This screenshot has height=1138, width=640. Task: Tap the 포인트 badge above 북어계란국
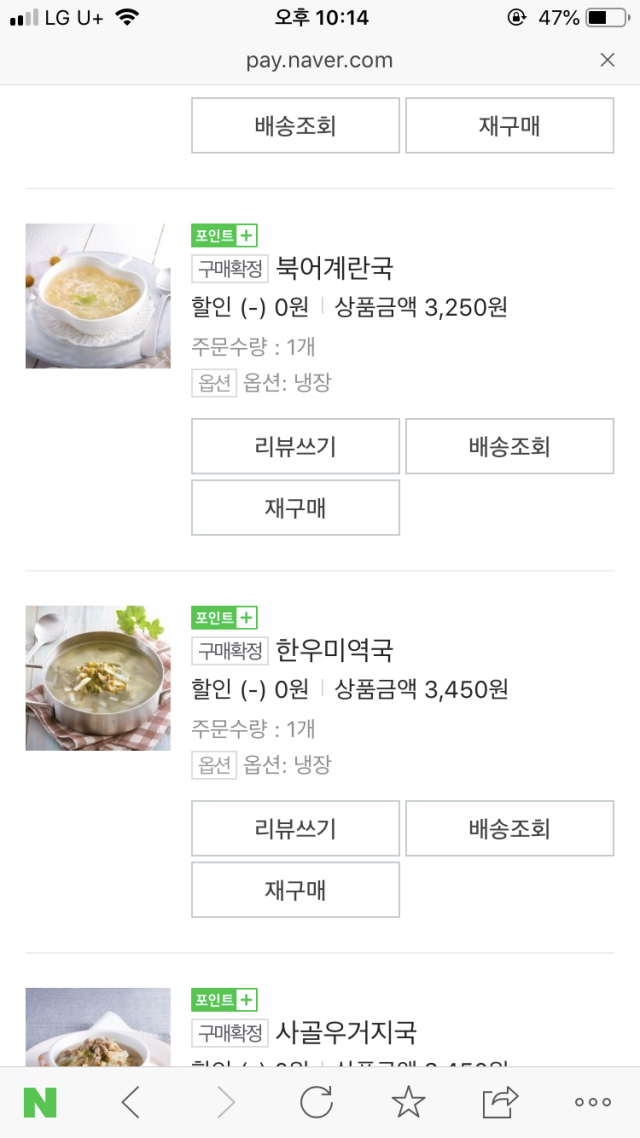224,235
